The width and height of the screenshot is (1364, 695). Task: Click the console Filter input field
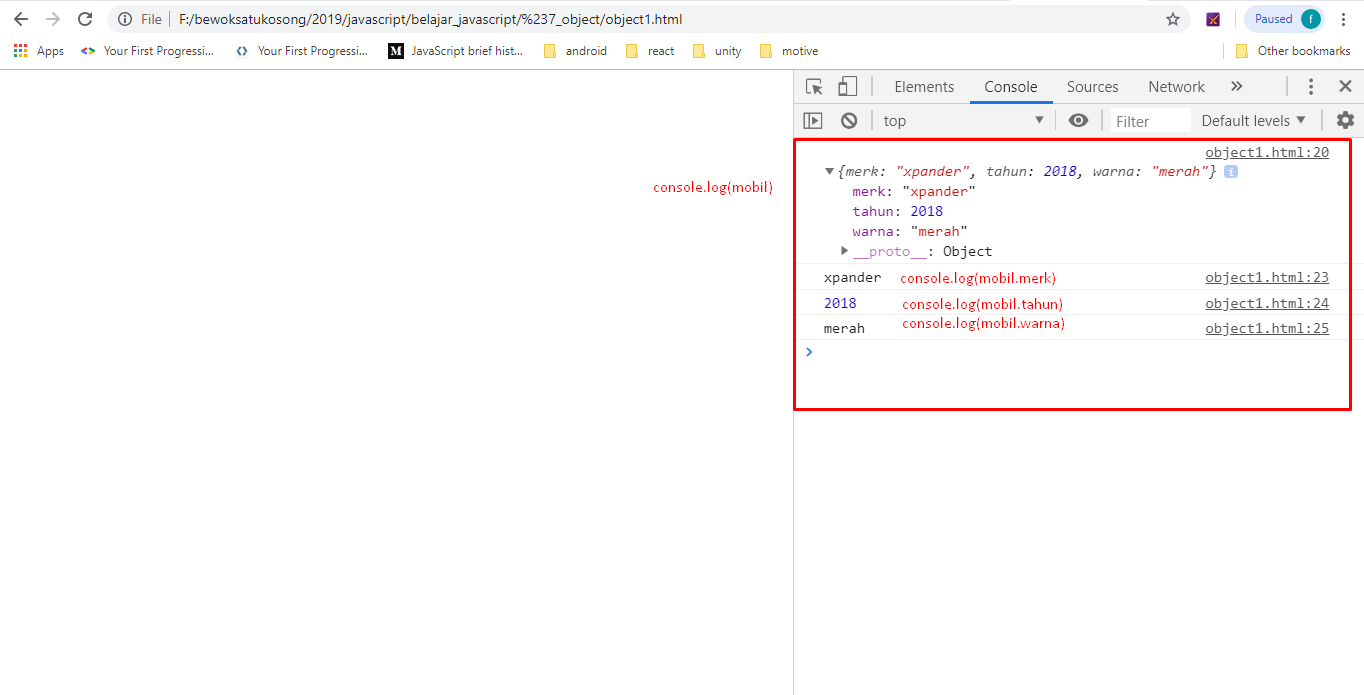pyautogui.click(x=1150, y=120)
